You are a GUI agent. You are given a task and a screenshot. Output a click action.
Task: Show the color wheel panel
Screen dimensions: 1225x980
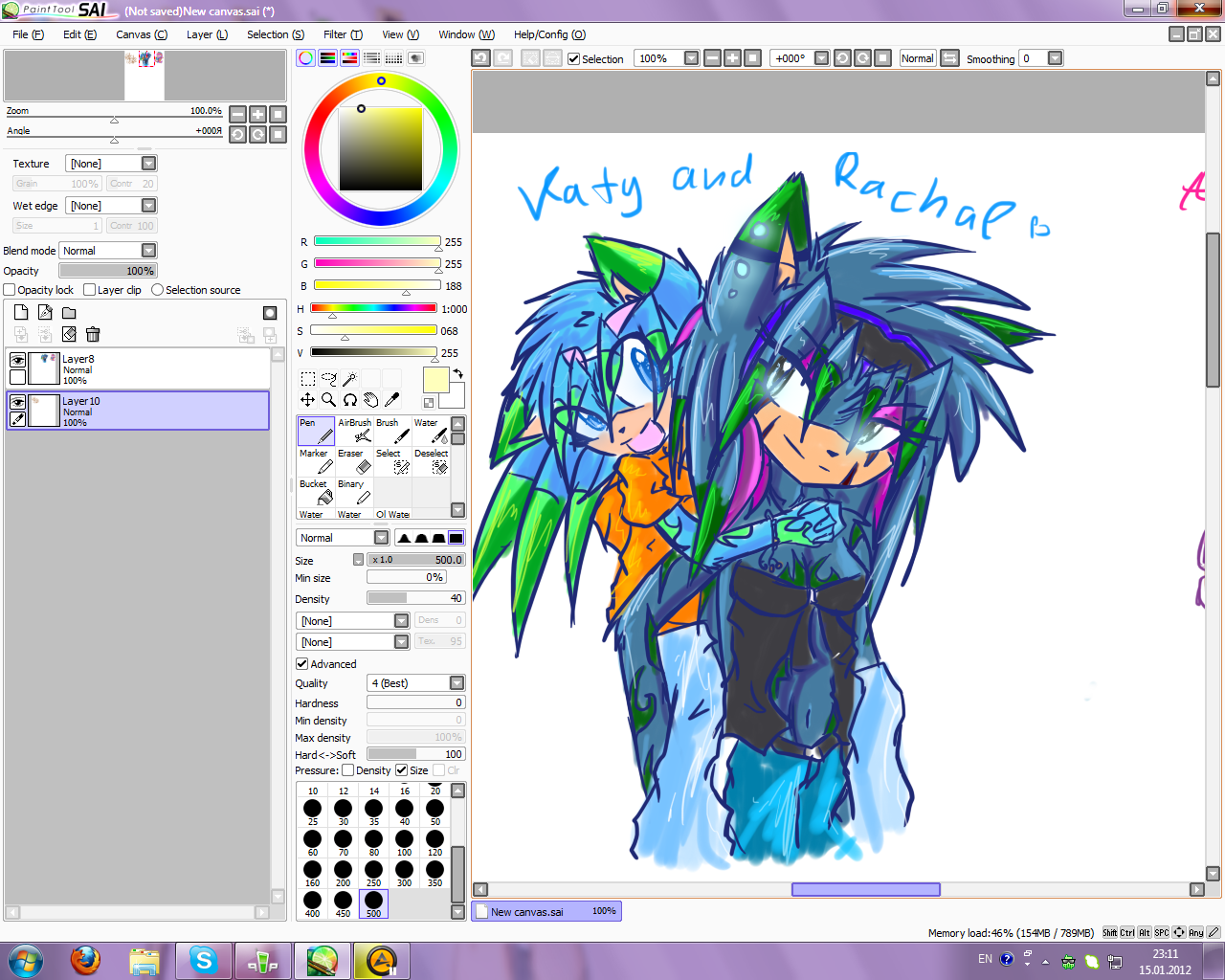pyautogui.click(x=305, y=57)
